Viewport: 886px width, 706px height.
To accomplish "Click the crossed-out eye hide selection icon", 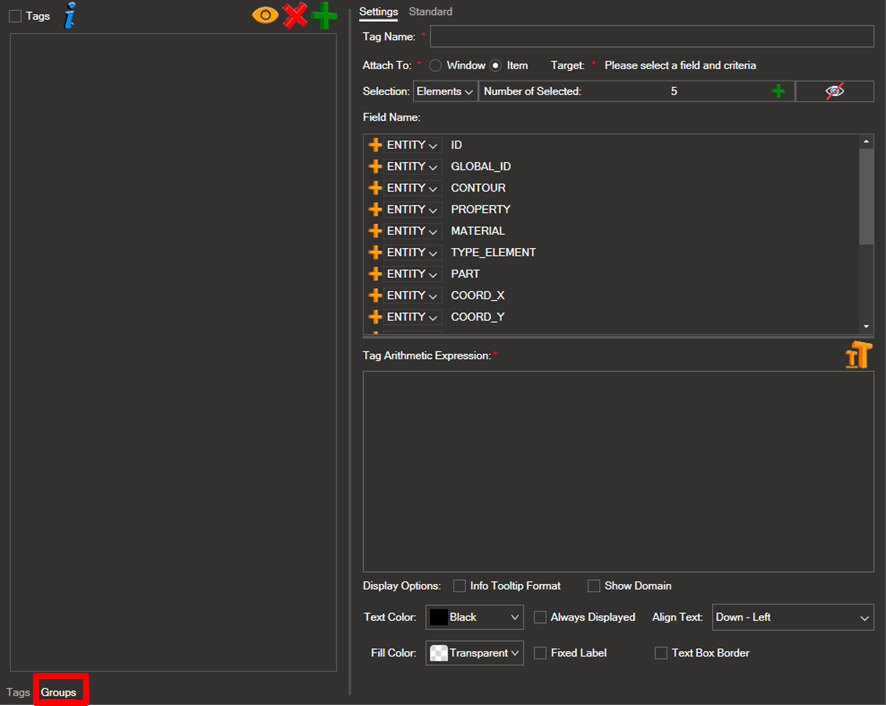I will click(835, 91).
